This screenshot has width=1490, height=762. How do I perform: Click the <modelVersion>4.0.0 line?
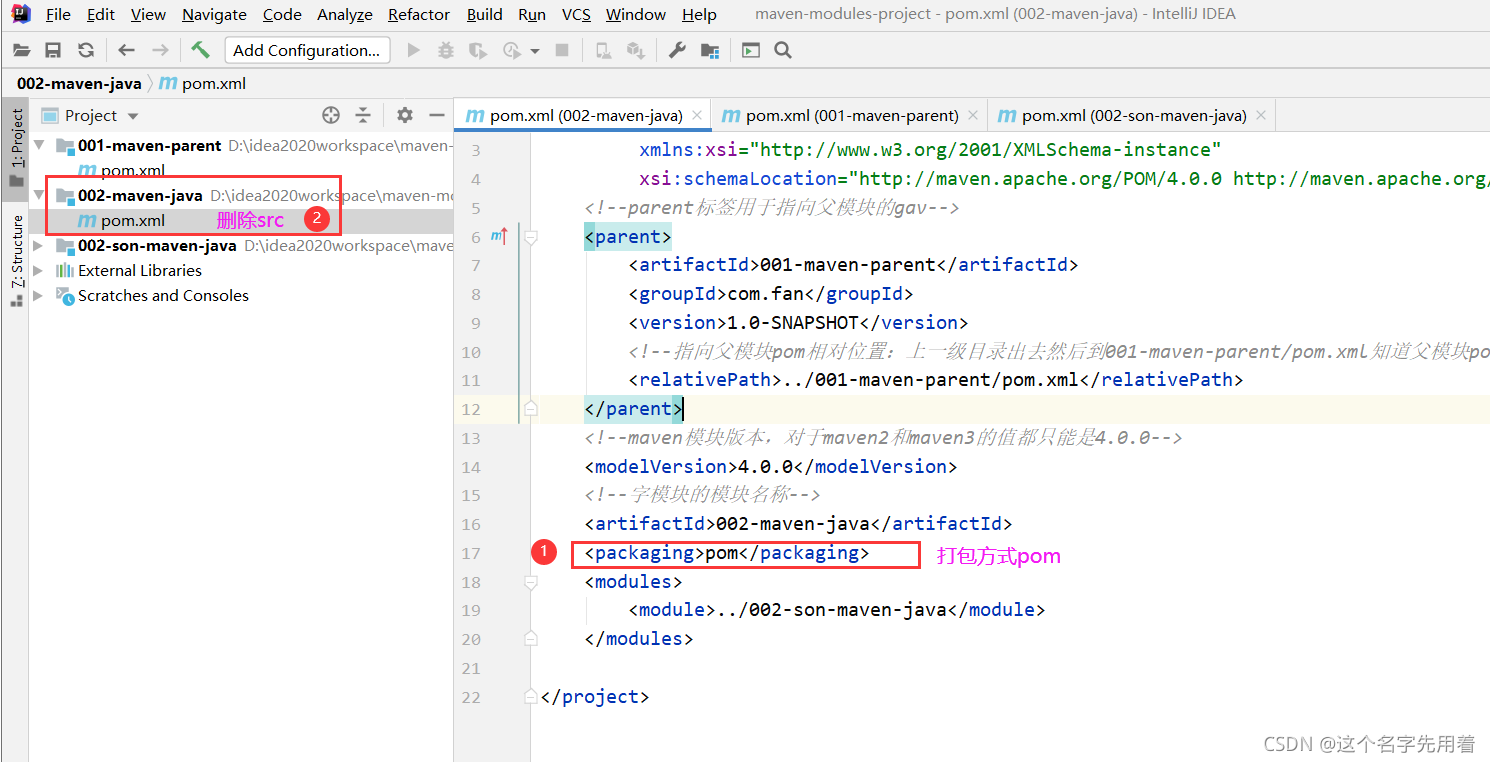(x=771, y=466)
